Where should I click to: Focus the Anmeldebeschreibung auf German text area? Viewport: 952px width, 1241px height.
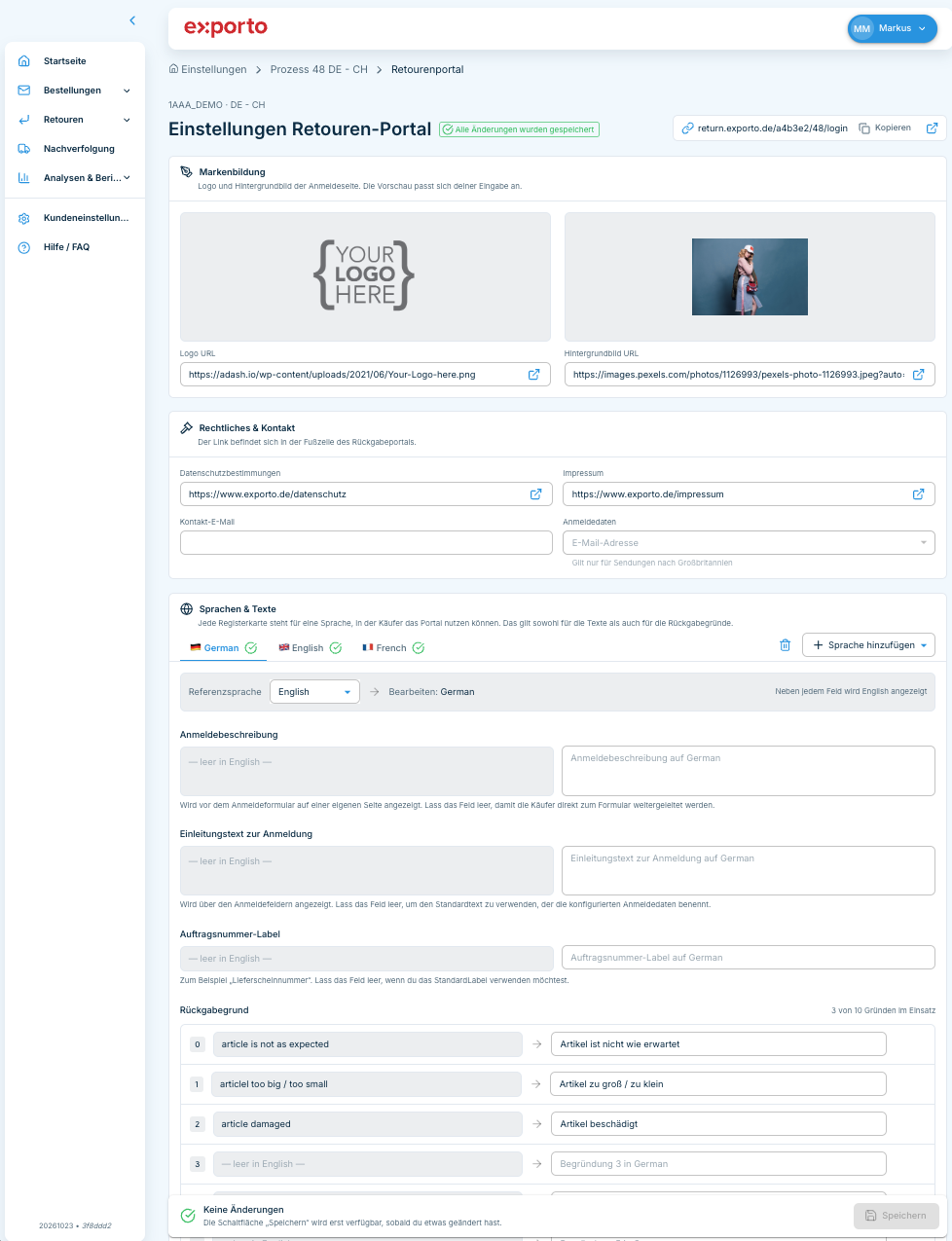(x=749, y=771)
